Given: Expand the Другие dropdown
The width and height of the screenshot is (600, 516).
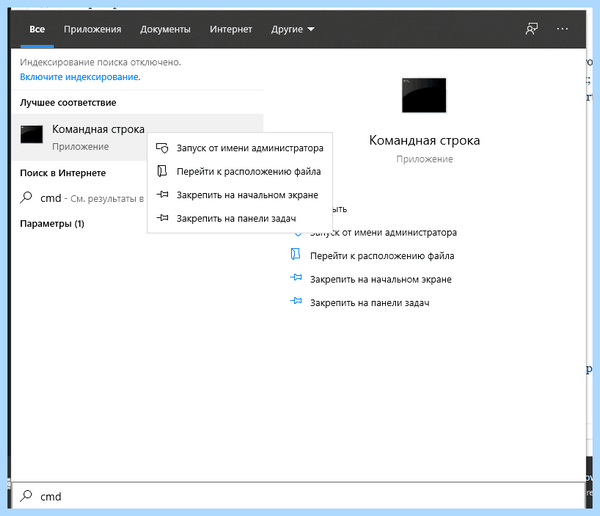Looking at the screenshot, I should [x=293, y=29].
